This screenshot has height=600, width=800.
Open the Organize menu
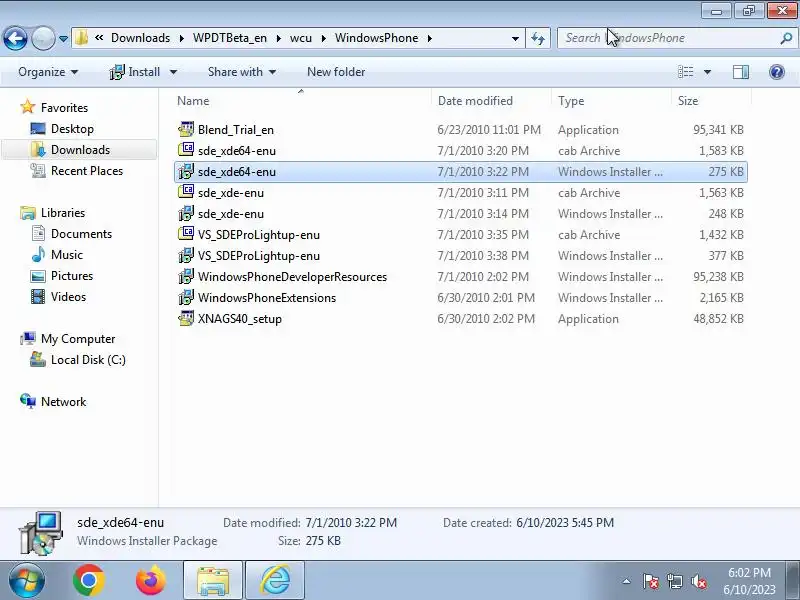[x=48, y=72]
